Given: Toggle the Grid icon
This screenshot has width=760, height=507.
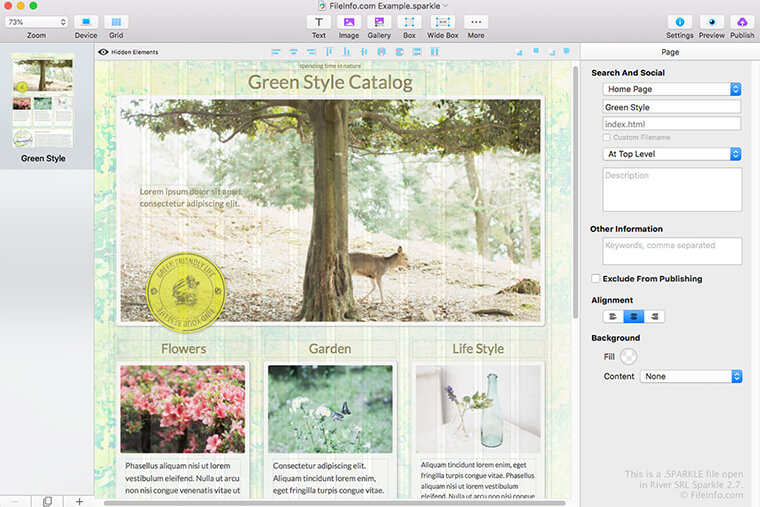Looking at the screenshot, I should click(116, 22).
